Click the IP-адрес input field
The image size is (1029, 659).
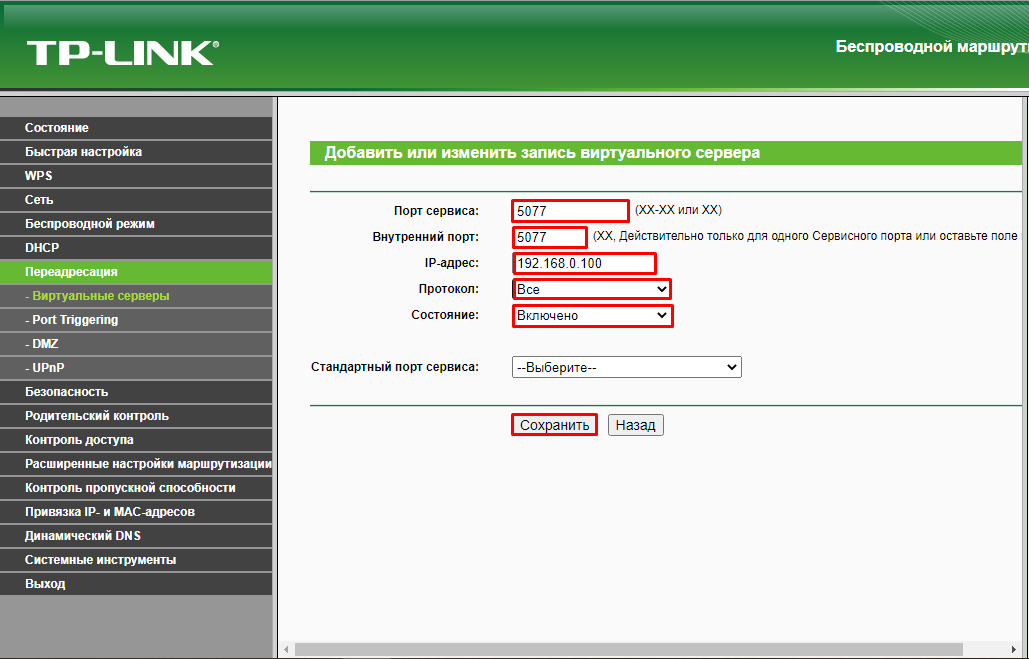pyautogui.click(x=584, y=263)
